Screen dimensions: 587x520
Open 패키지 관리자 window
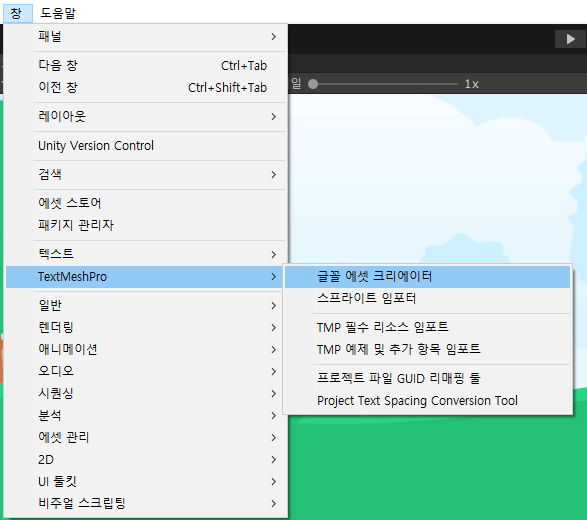(x=146, y=225)
